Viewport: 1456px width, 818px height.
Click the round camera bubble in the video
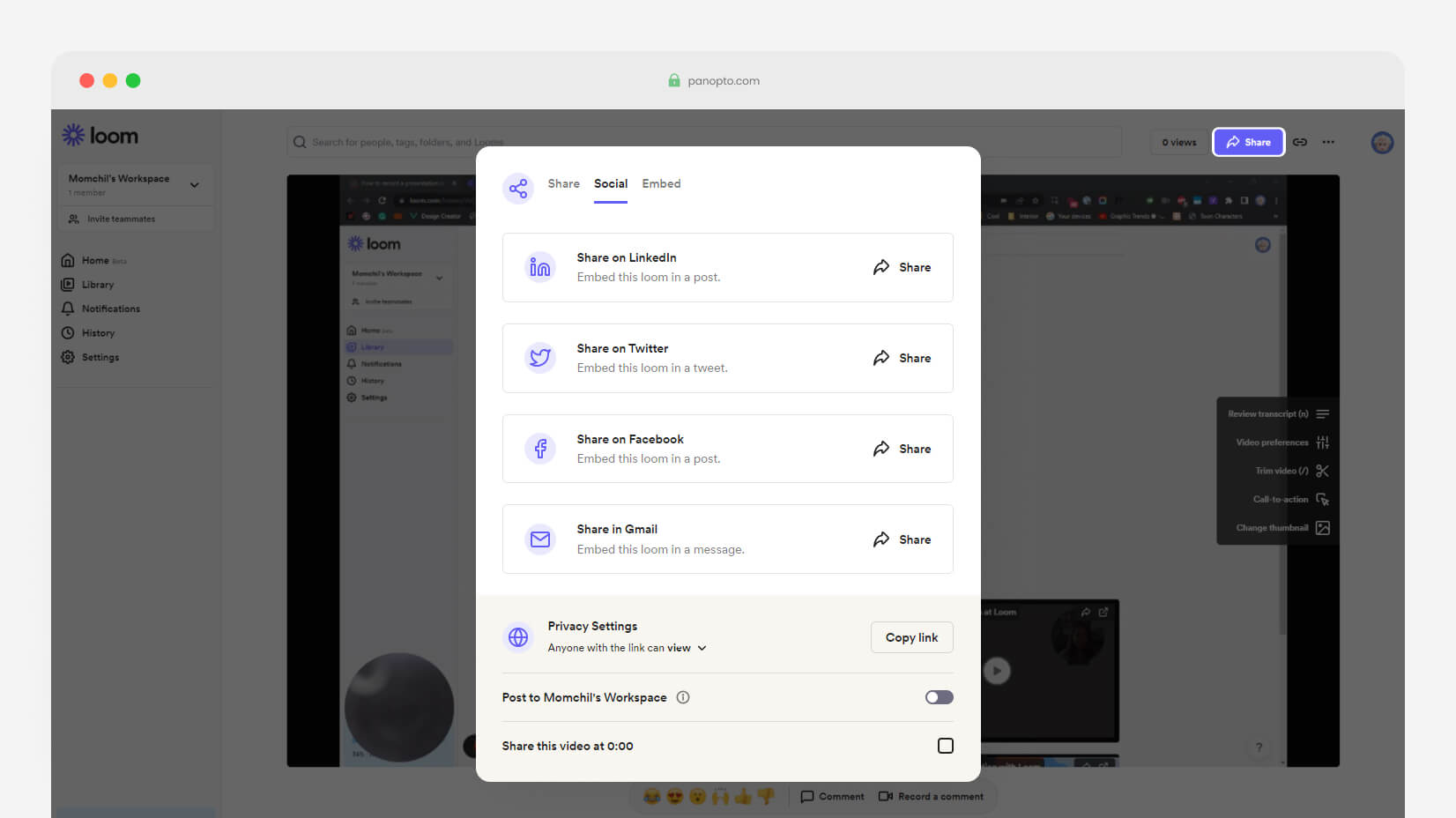tap(399, 707)
